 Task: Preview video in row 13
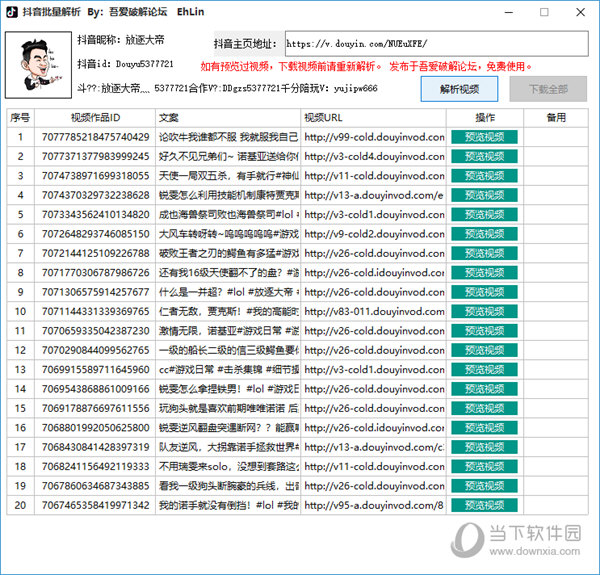coord(484,370)
